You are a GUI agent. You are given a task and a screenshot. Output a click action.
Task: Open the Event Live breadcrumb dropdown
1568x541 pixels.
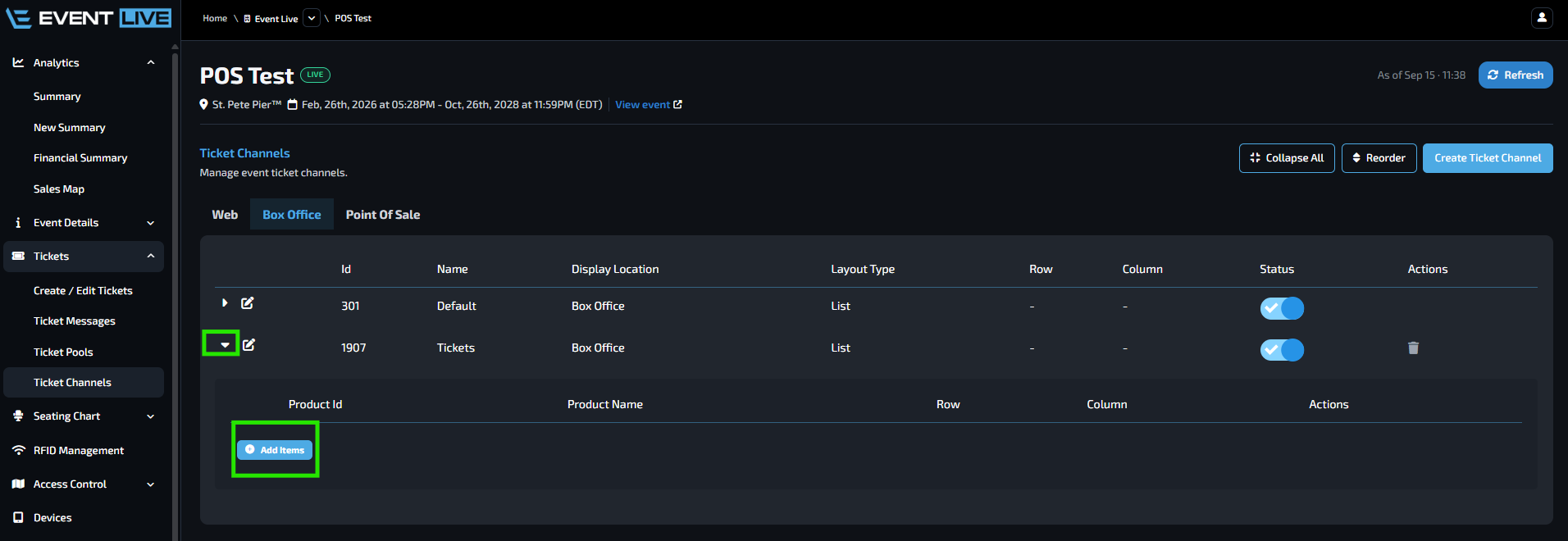click(312, 18)
